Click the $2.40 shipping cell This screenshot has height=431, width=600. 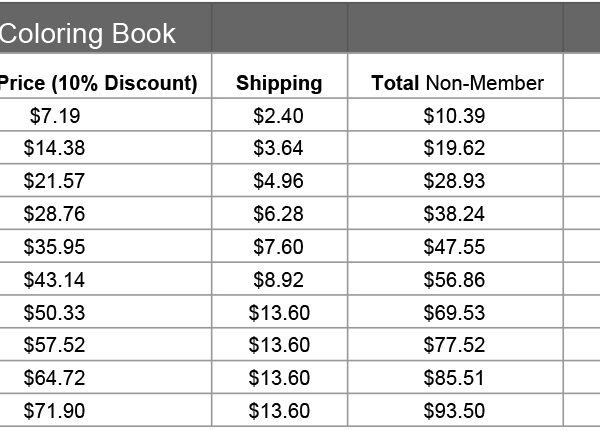[x=279, y=116]
